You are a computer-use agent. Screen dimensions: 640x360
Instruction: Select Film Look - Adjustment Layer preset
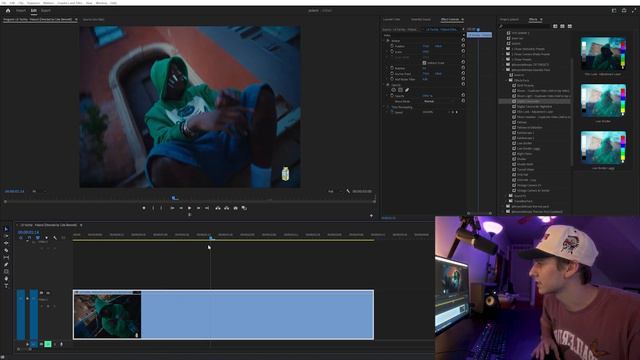[x=535, y=112]
